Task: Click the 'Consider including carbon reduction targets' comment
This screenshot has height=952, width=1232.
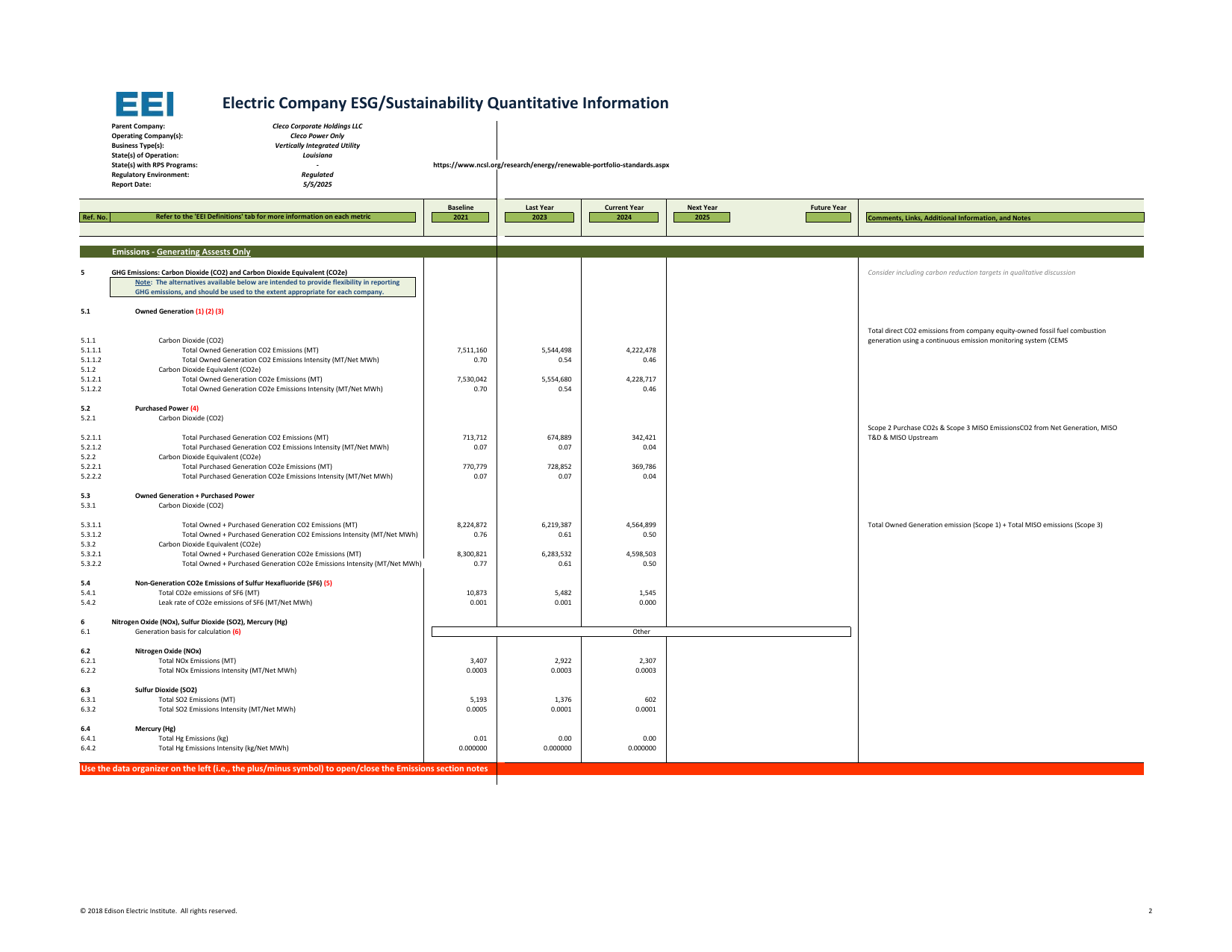Action: [x=971, y=273]
